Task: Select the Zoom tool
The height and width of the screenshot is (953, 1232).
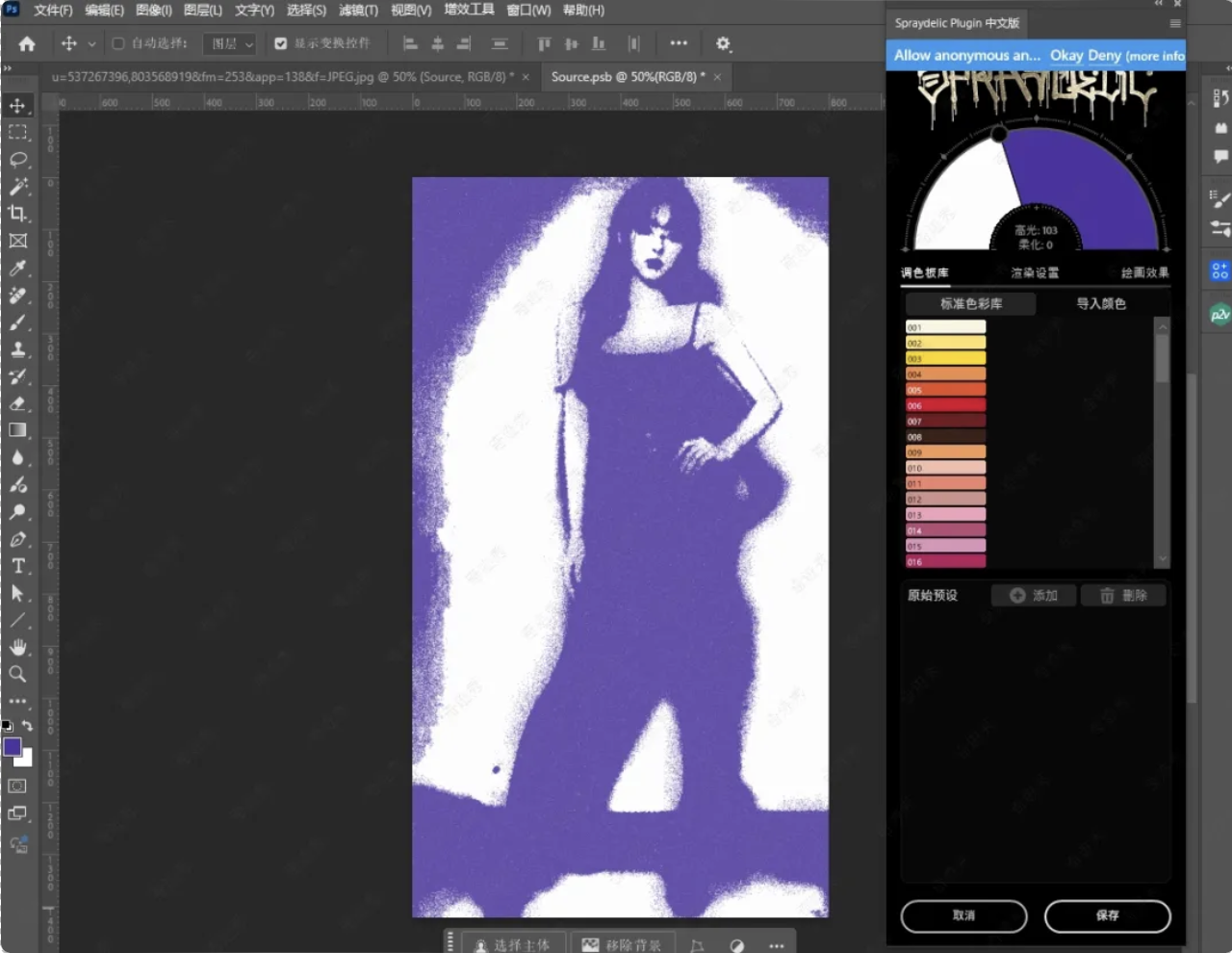Action: (17, 674)
